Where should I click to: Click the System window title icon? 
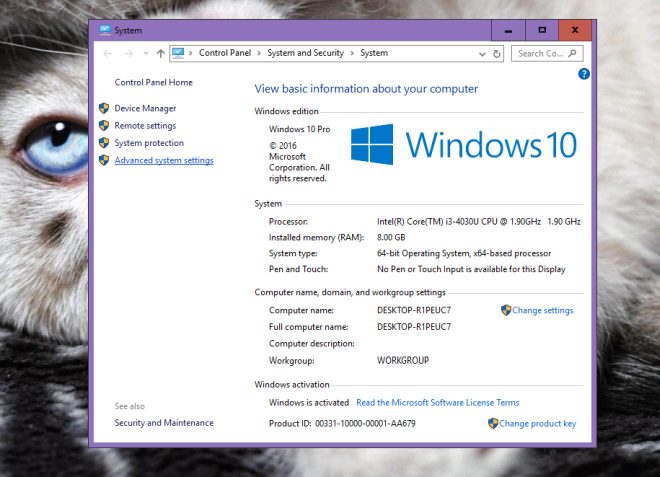pos(105,30)
